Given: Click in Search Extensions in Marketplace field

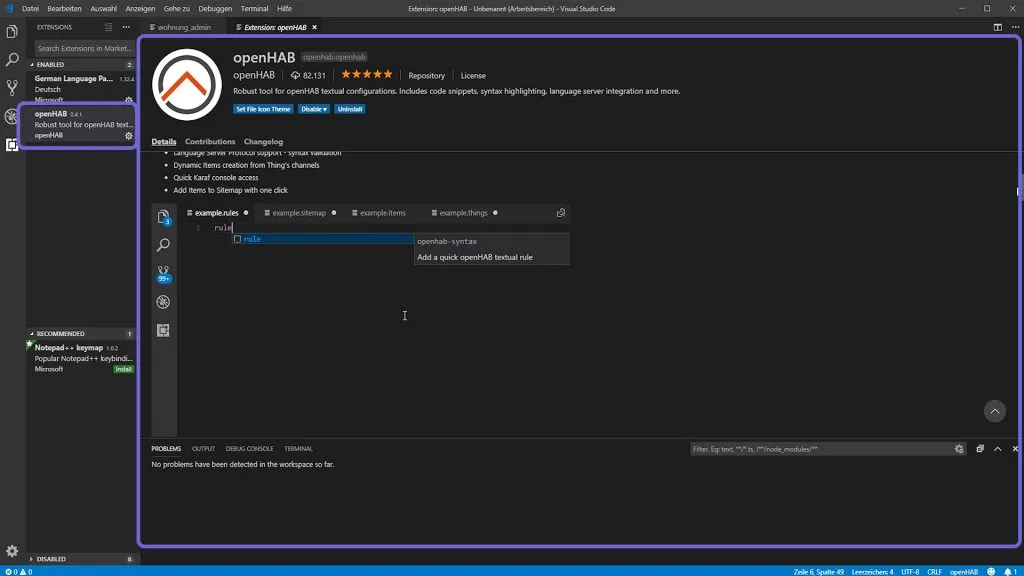Looking at the screenshot, I should [x=84, y=48].
